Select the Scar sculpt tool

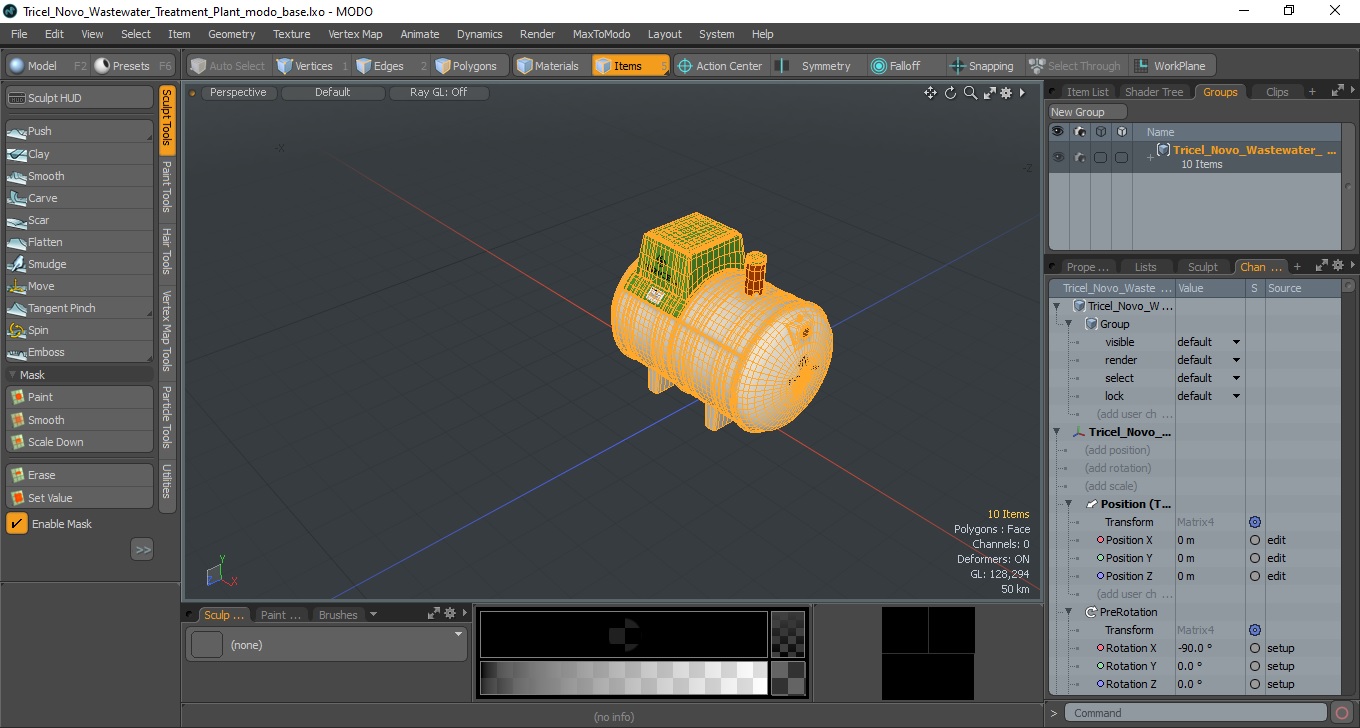point(79,220)
